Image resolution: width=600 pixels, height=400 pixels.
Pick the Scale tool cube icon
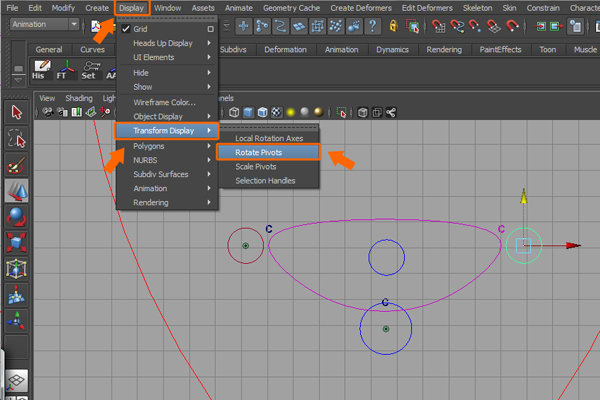click(16, 243)
